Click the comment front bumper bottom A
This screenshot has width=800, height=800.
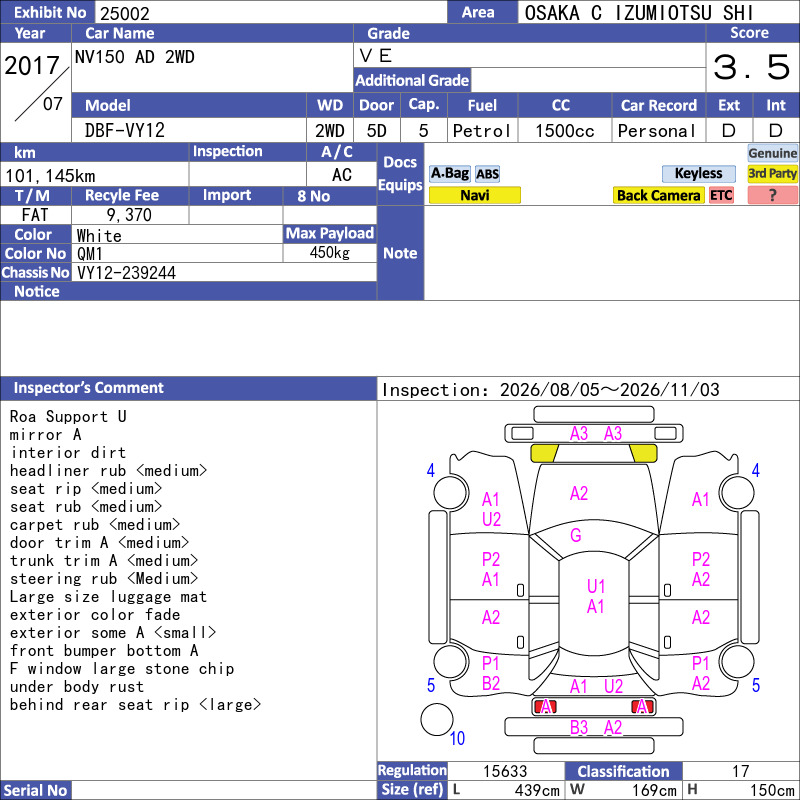[104, 651]
